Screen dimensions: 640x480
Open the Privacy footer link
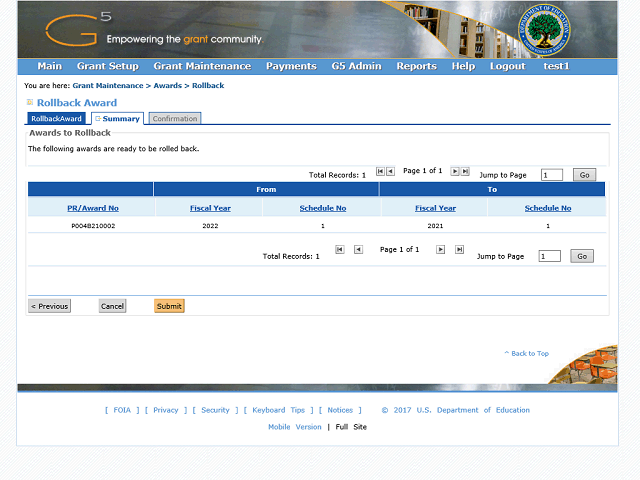tap(166, 410)
